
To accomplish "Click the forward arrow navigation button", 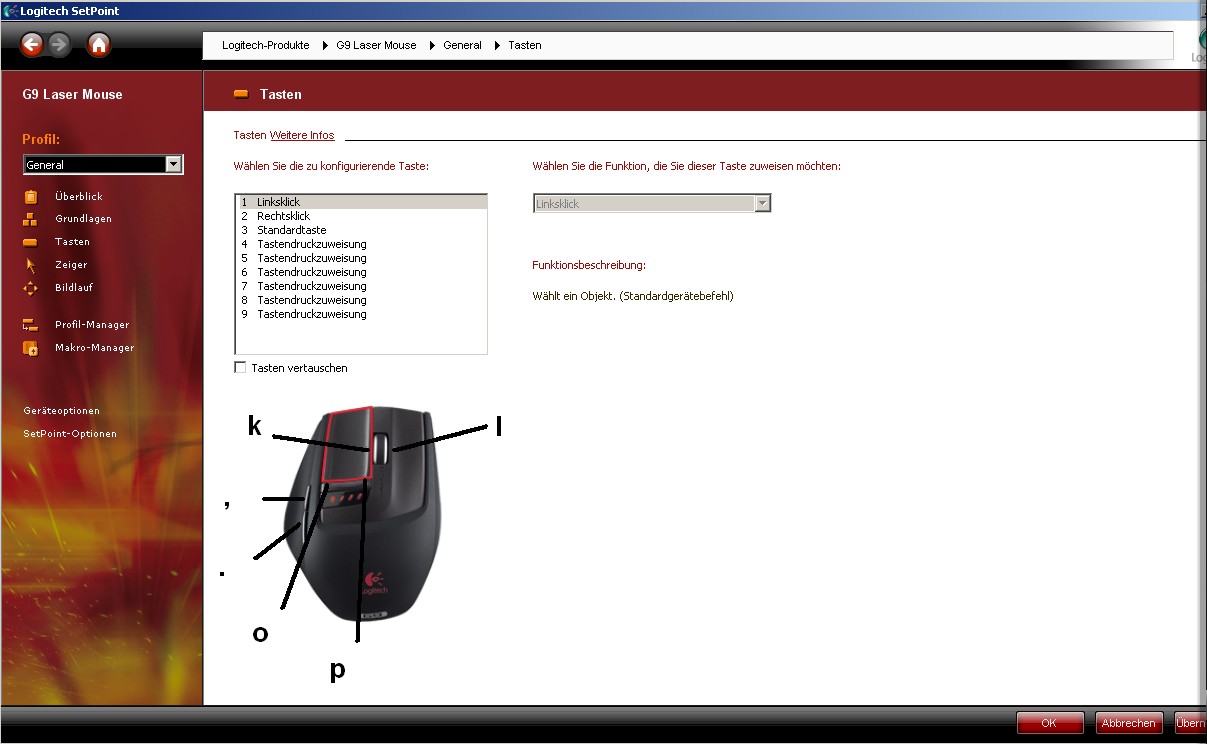I will pos(60,44).
